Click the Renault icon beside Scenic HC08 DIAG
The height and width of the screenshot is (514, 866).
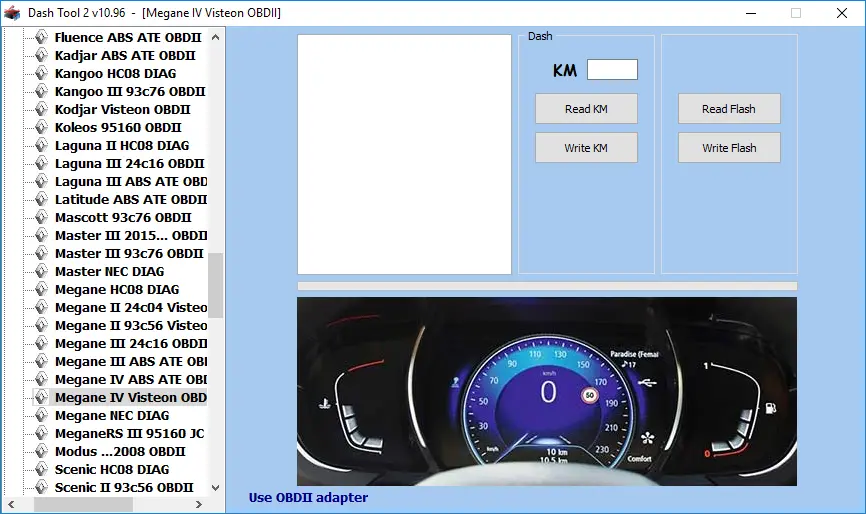pos(41,469)
